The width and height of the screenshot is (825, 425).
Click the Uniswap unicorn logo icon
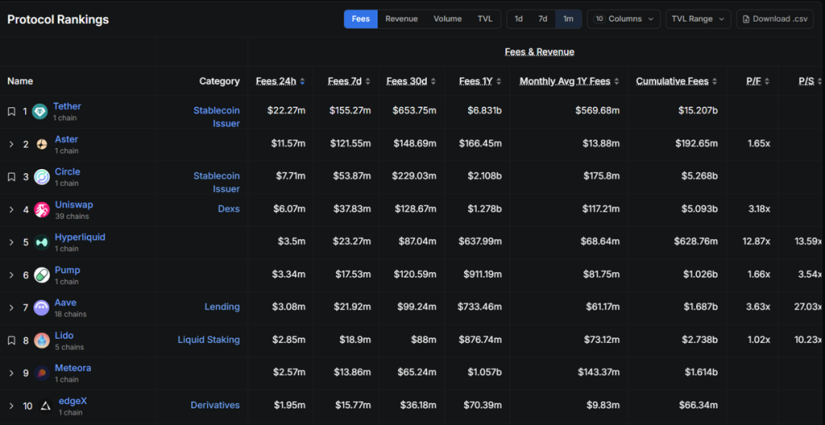click(x=42, y=210)
